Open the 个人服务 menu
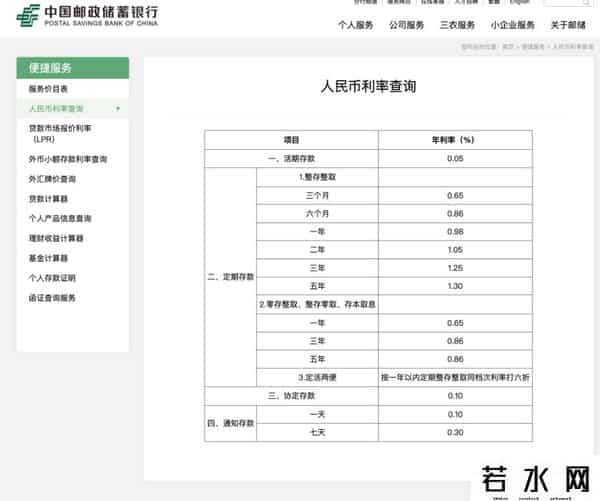This screenshot has height=501, width=600. (355, 25)
